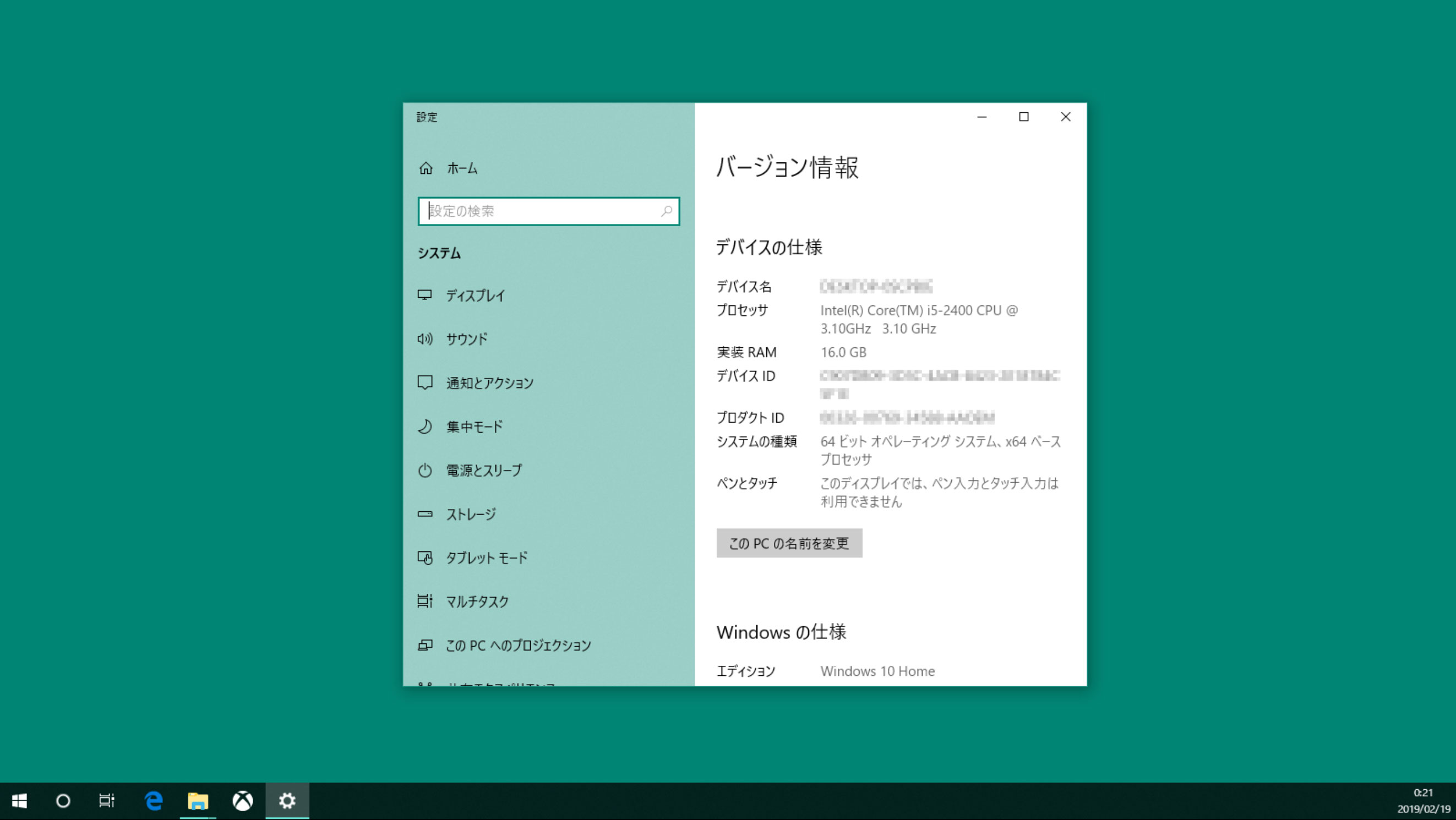This screenshot has height=820, width=1456.
Task: Select 通知とアクション in the sidebar
Action: point(489,383)
